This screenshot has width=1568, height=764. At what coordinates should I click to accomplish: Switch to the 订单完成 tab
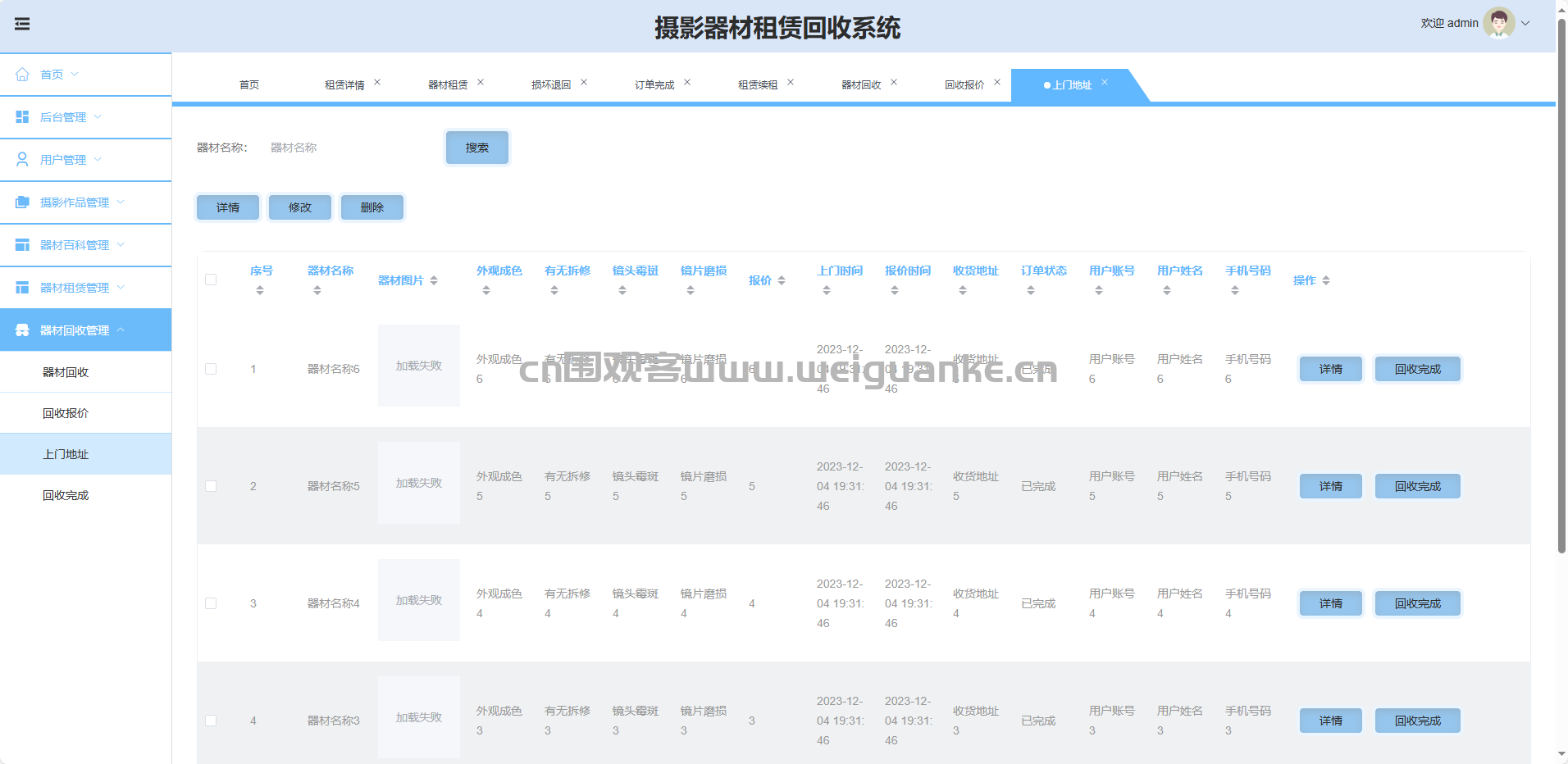coord(654,85)
